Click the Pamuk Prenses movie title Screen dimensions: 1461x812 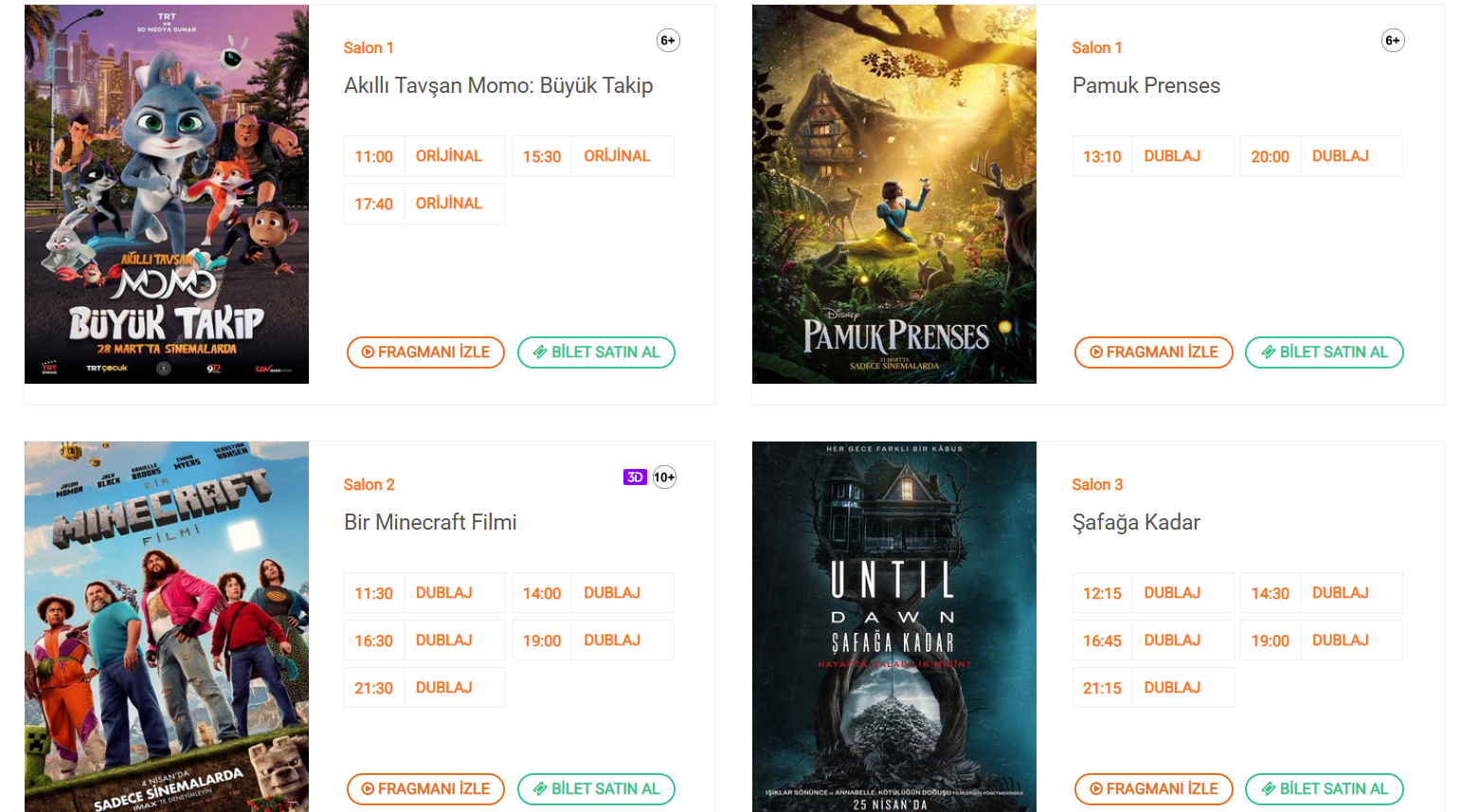pos(1146,85)
